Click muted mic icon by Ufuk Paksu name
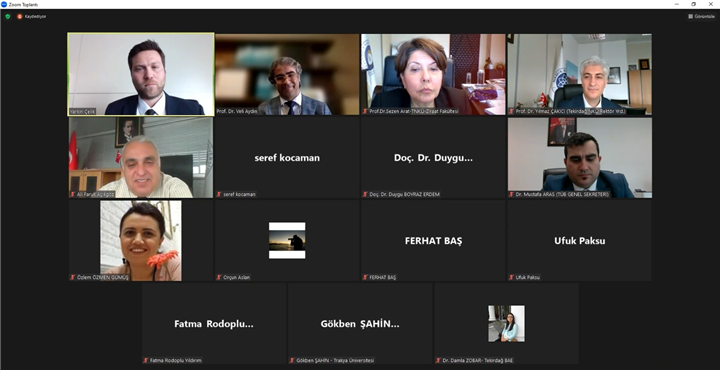Viewport: 720px width, 370px height. 511,277
